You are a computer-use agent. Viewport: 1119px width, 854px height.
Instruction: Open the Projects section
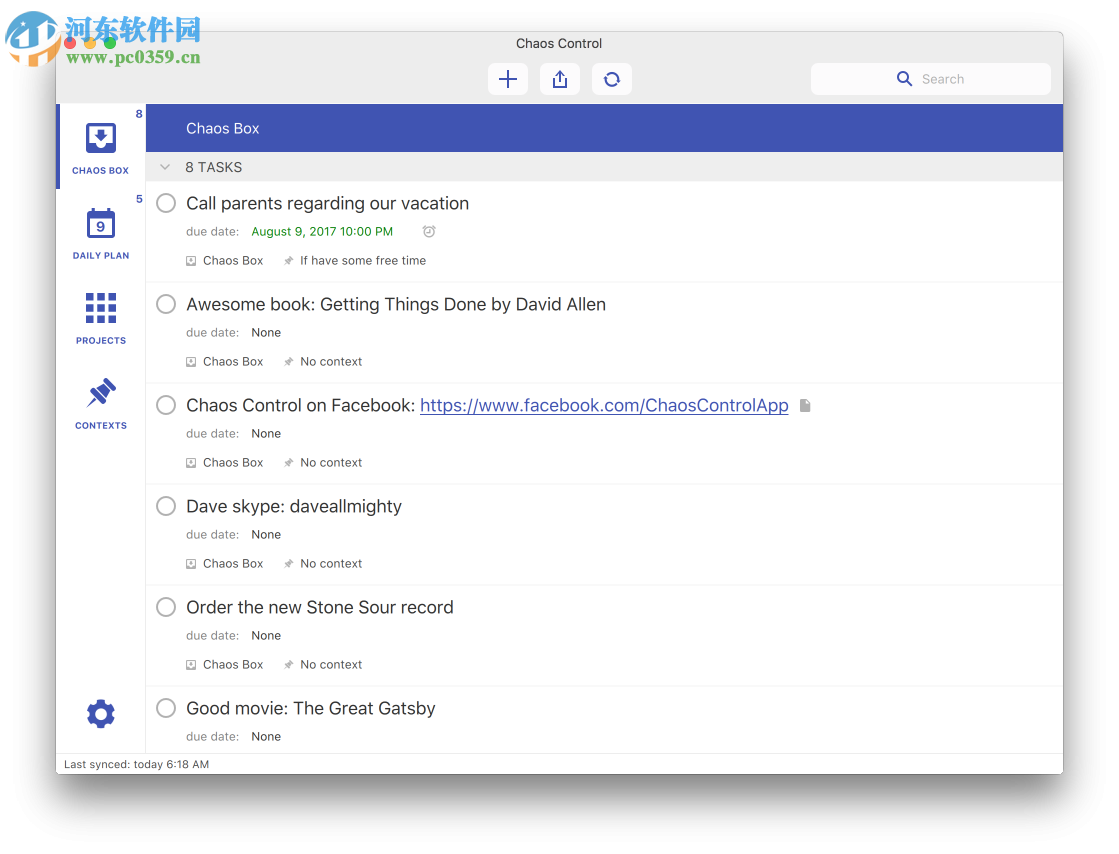(100, 317)
